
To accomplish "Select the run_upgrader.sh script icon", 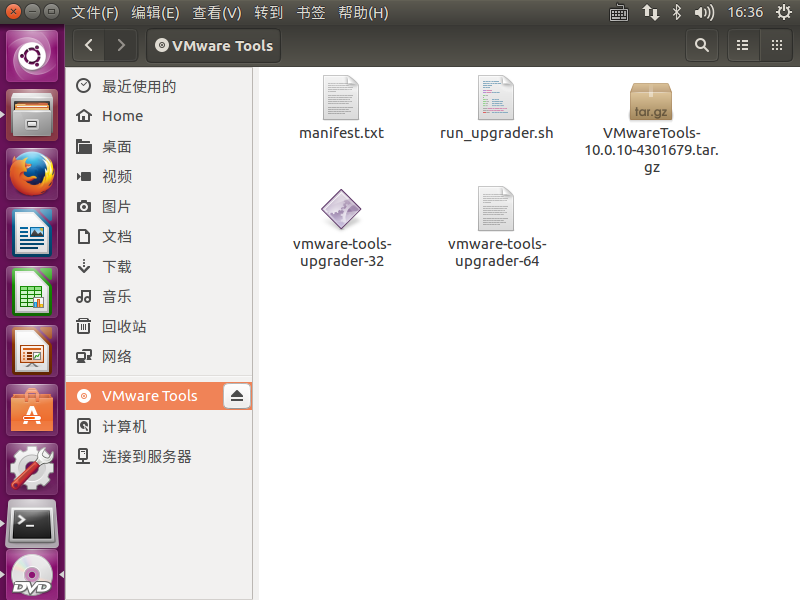I will point(496,98).
